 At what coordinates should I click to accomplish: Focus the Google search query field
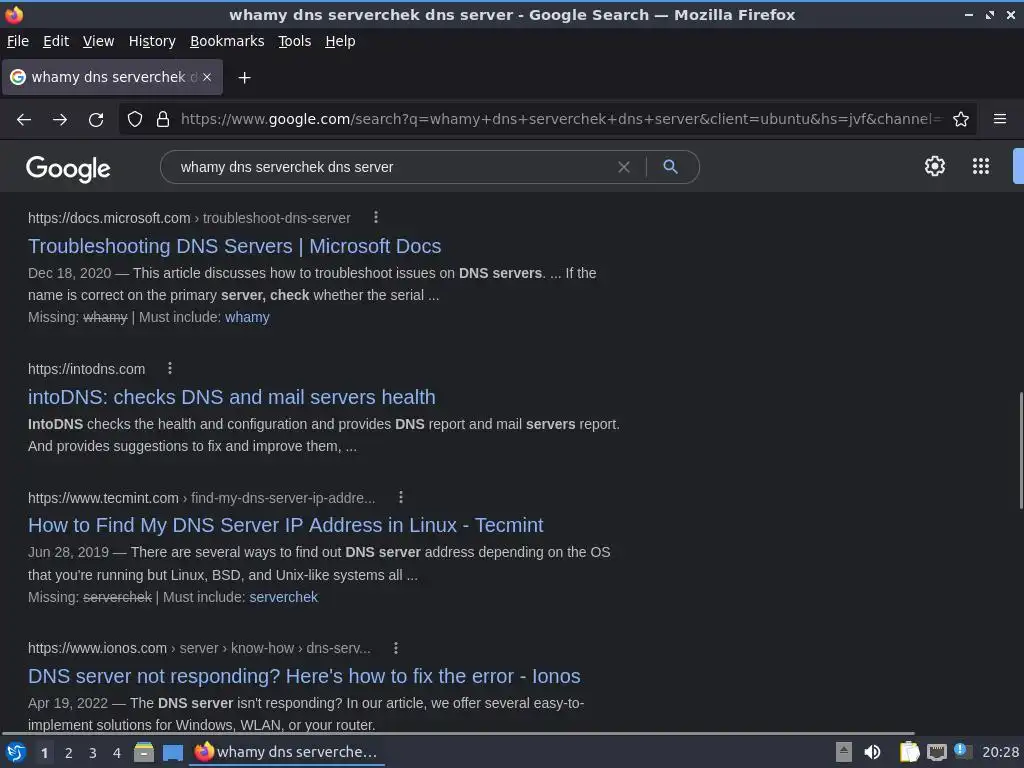pos(395,167)
